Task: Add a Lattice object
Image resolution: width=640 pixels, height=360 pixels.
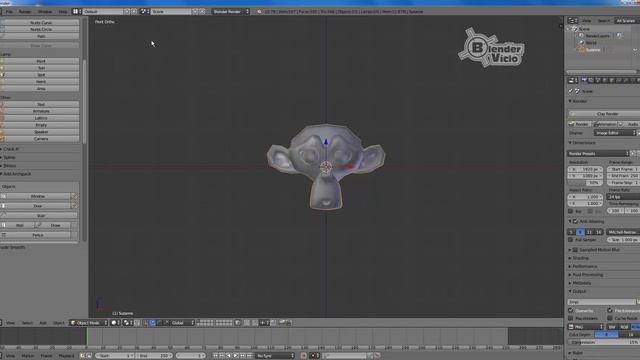Action: pyautogui.click(x=41, y=118)
